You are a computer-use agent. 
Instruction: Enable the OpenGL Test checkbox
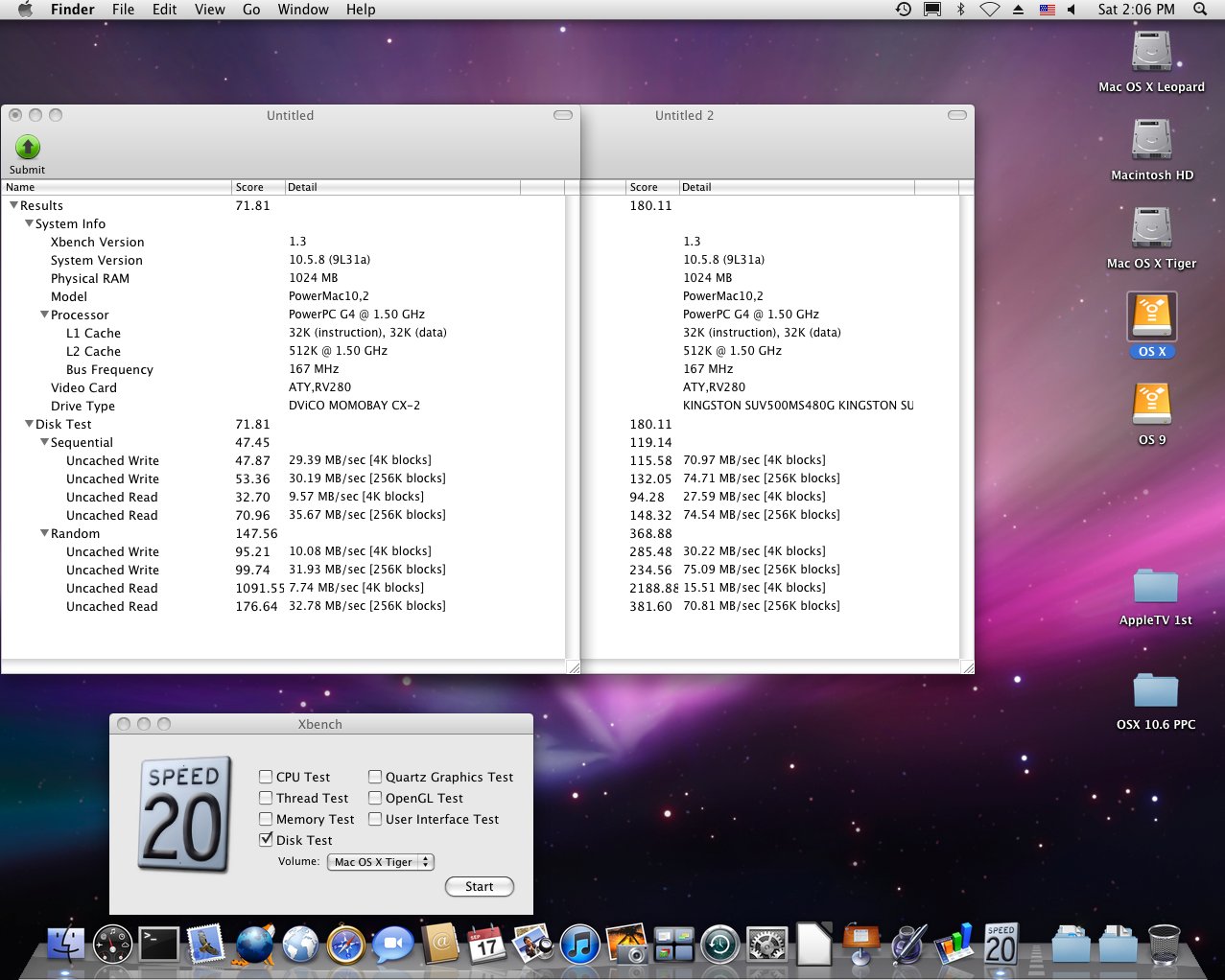coord(375,798)
